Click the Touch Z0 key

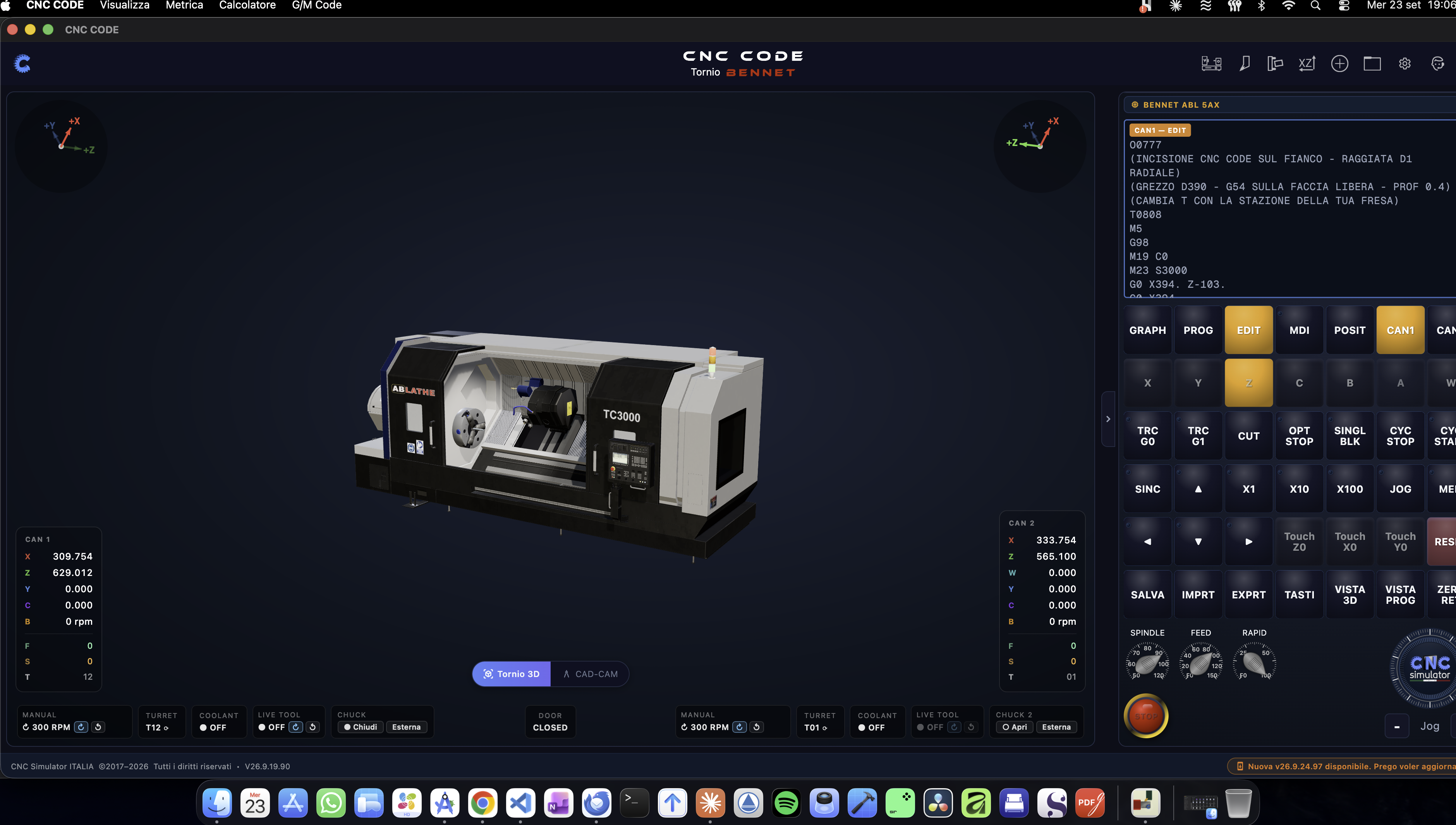point(1299,542)
